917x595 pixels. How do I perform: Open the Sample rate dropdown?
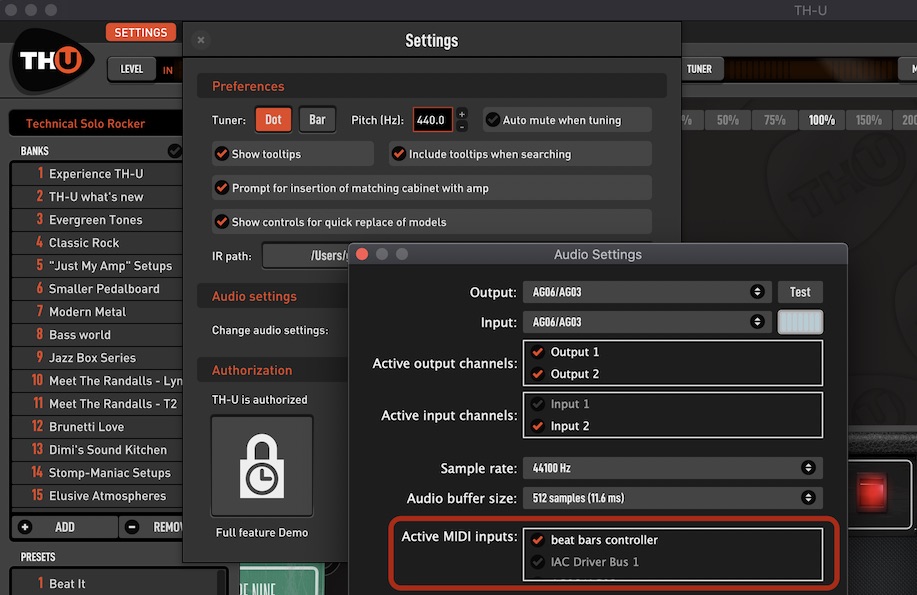coord(673,467)
